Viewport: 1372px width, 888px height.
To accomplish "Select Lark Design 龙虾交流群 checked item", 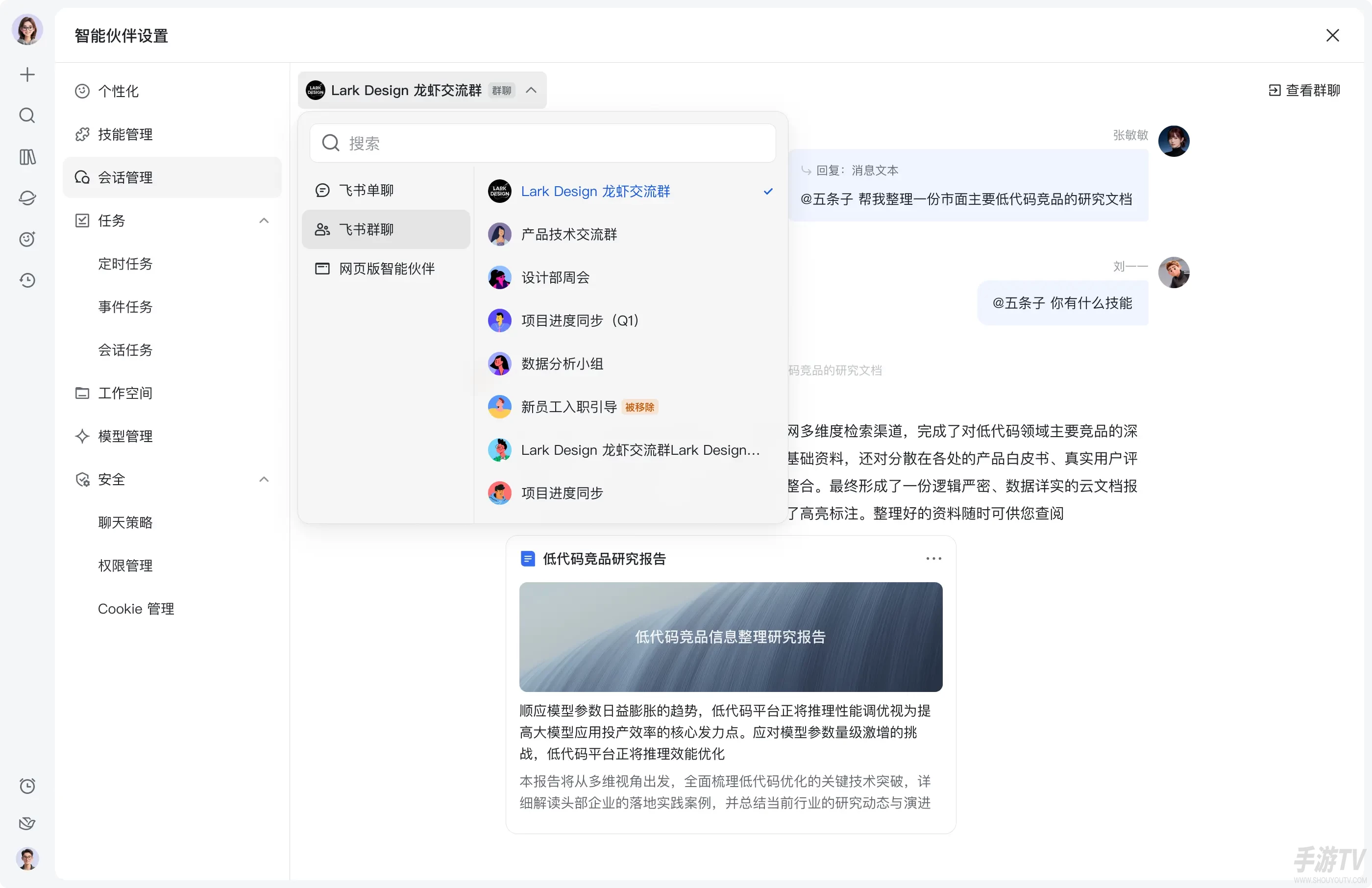I will click(631, 192).
